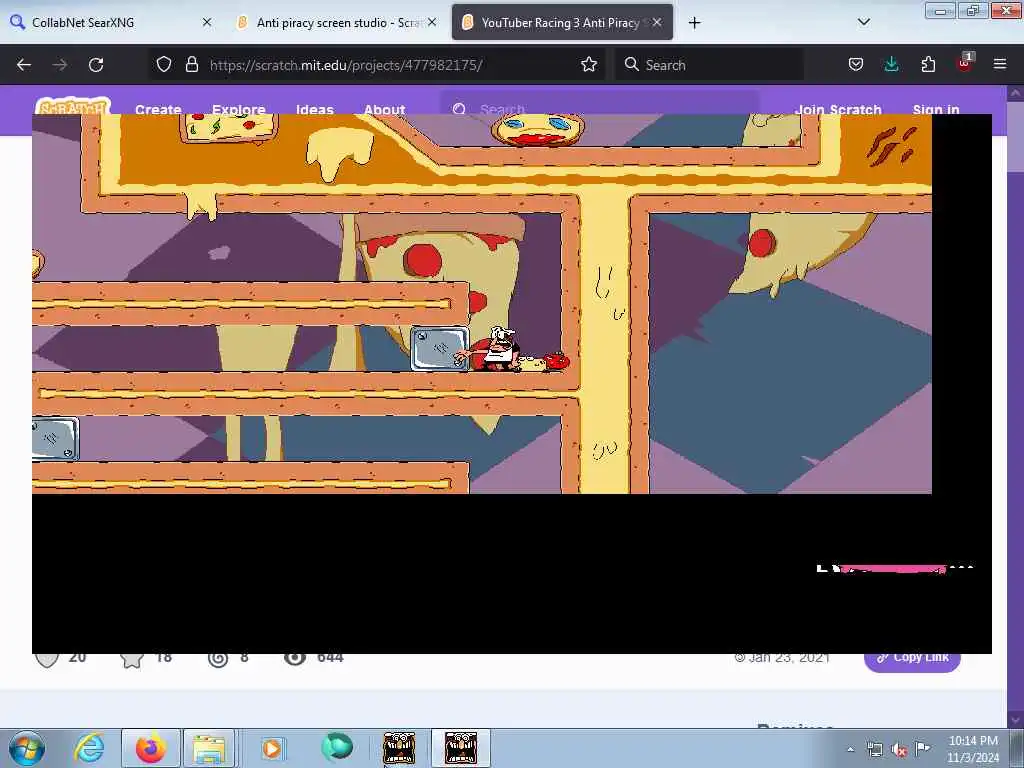
Task: Click the page vertical scrollbar
Action: pos(1015,405)
